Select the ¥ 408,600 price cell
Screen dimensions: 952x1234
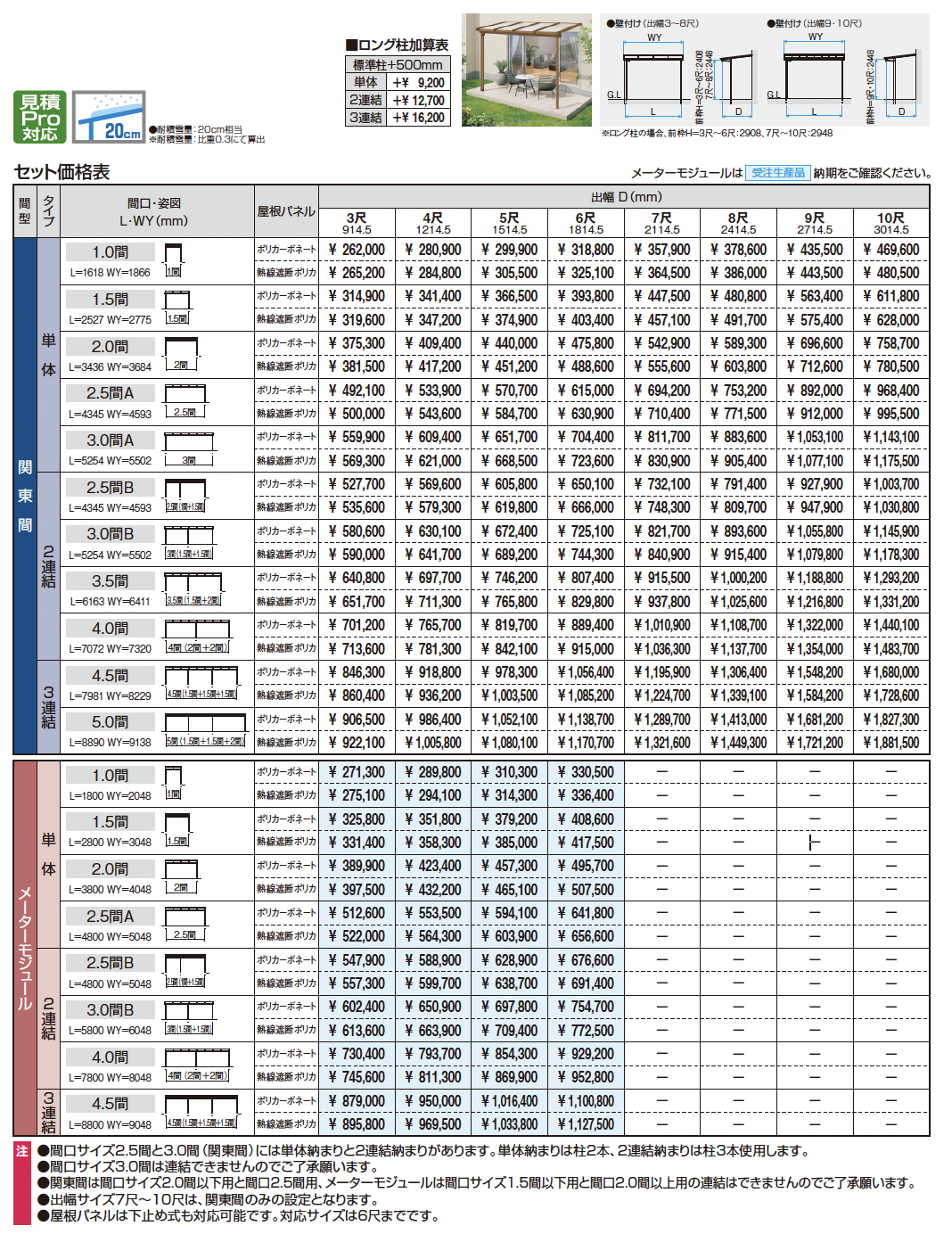[x=586, y=819]
